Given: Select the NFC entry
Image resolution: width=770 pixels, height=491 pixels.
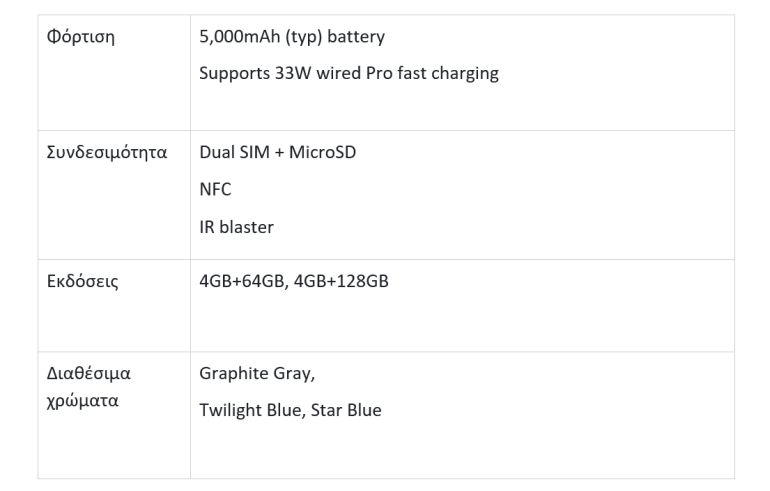Looking at the screenshot, I should click(x=215, y=190).
